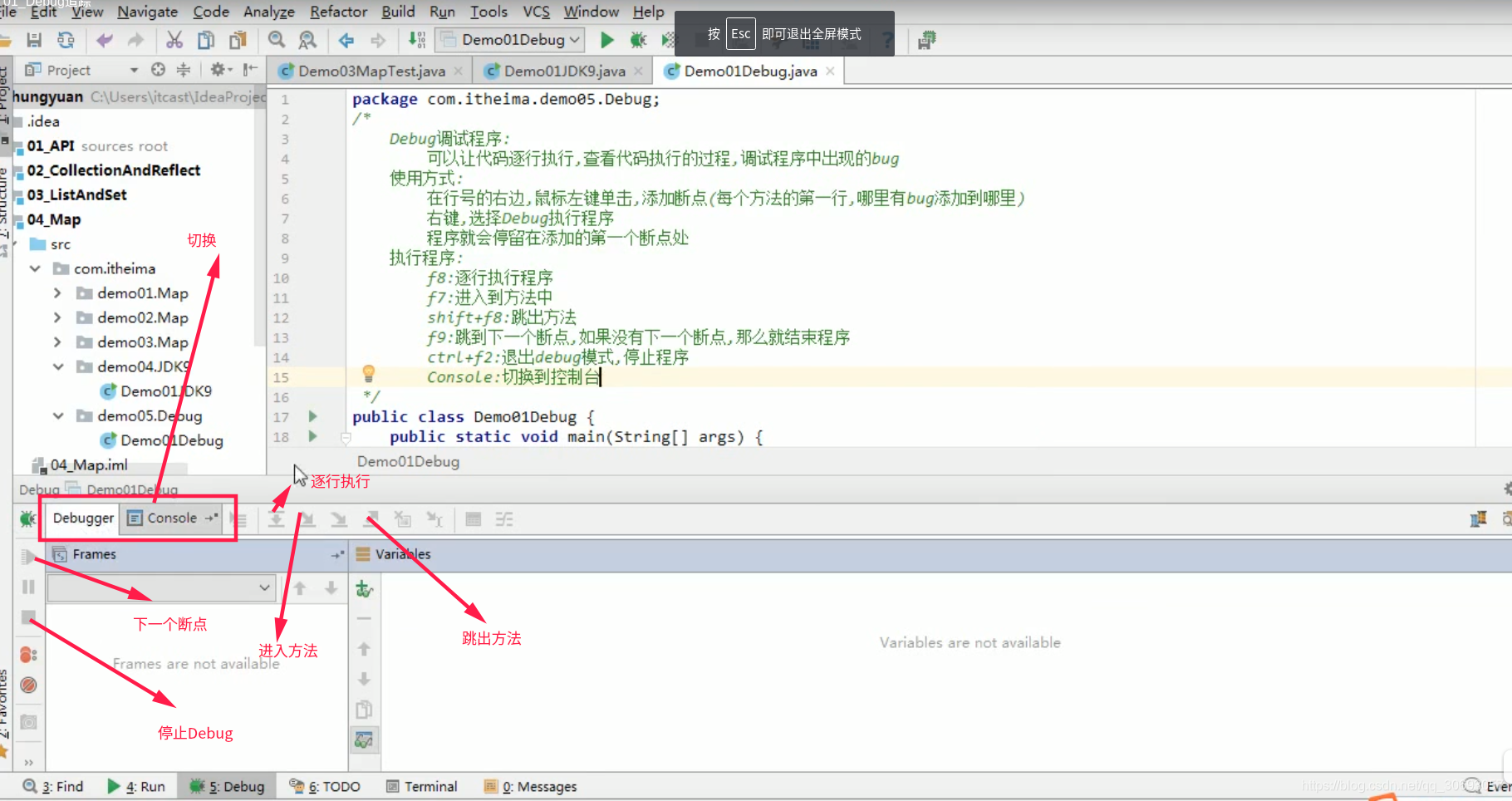Click the Evaluate Expression calculator icon

[x=474, y=520]
